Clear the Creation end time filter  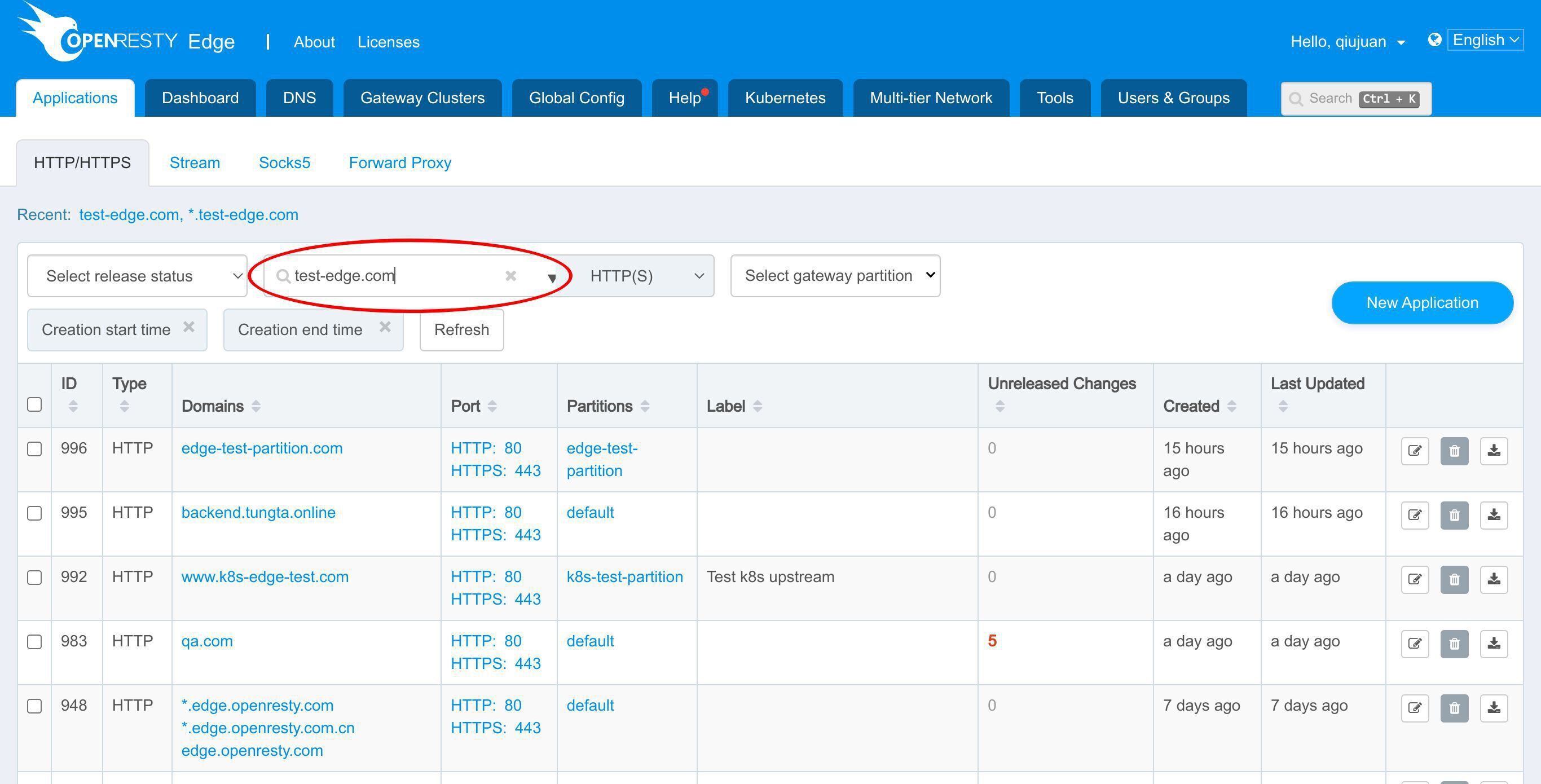385,327
